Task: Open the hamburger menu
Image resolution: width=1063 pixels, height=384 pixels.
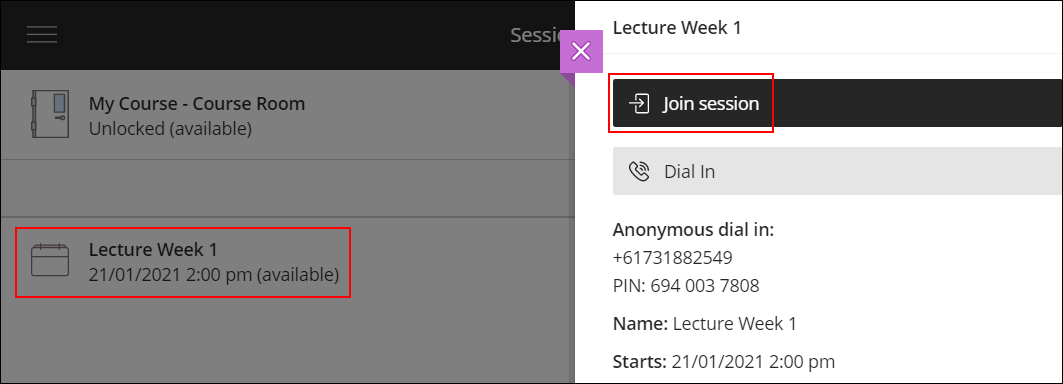Action: coord(42,35)
